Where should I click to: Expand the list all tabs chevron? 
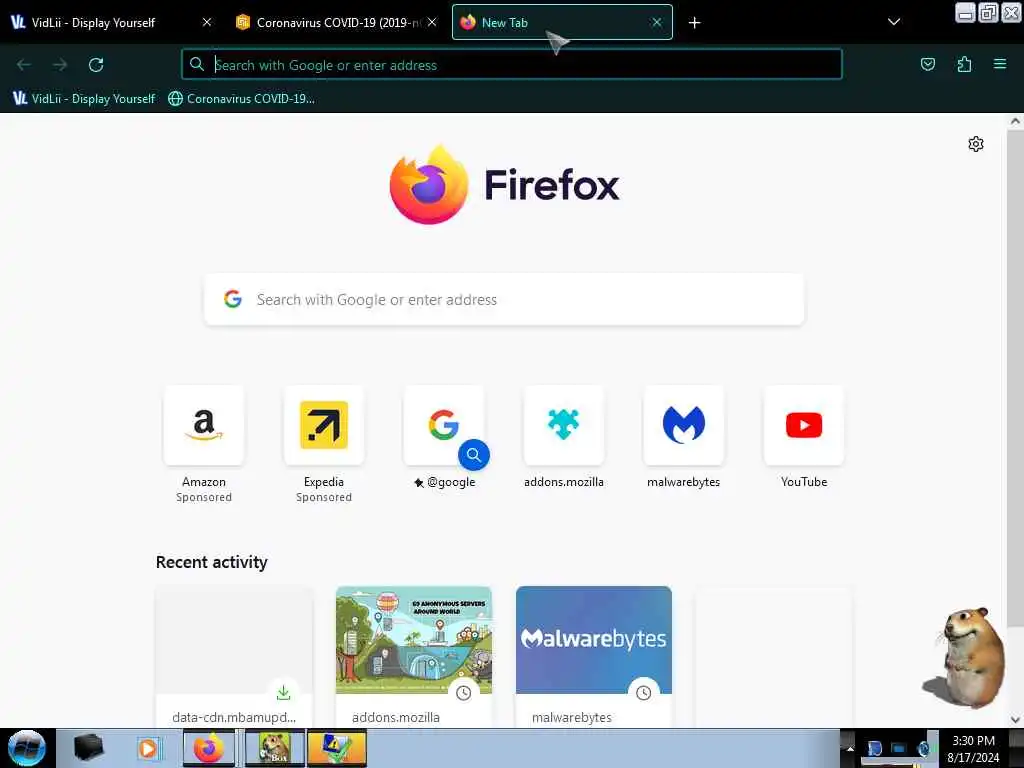click(893, 22)
